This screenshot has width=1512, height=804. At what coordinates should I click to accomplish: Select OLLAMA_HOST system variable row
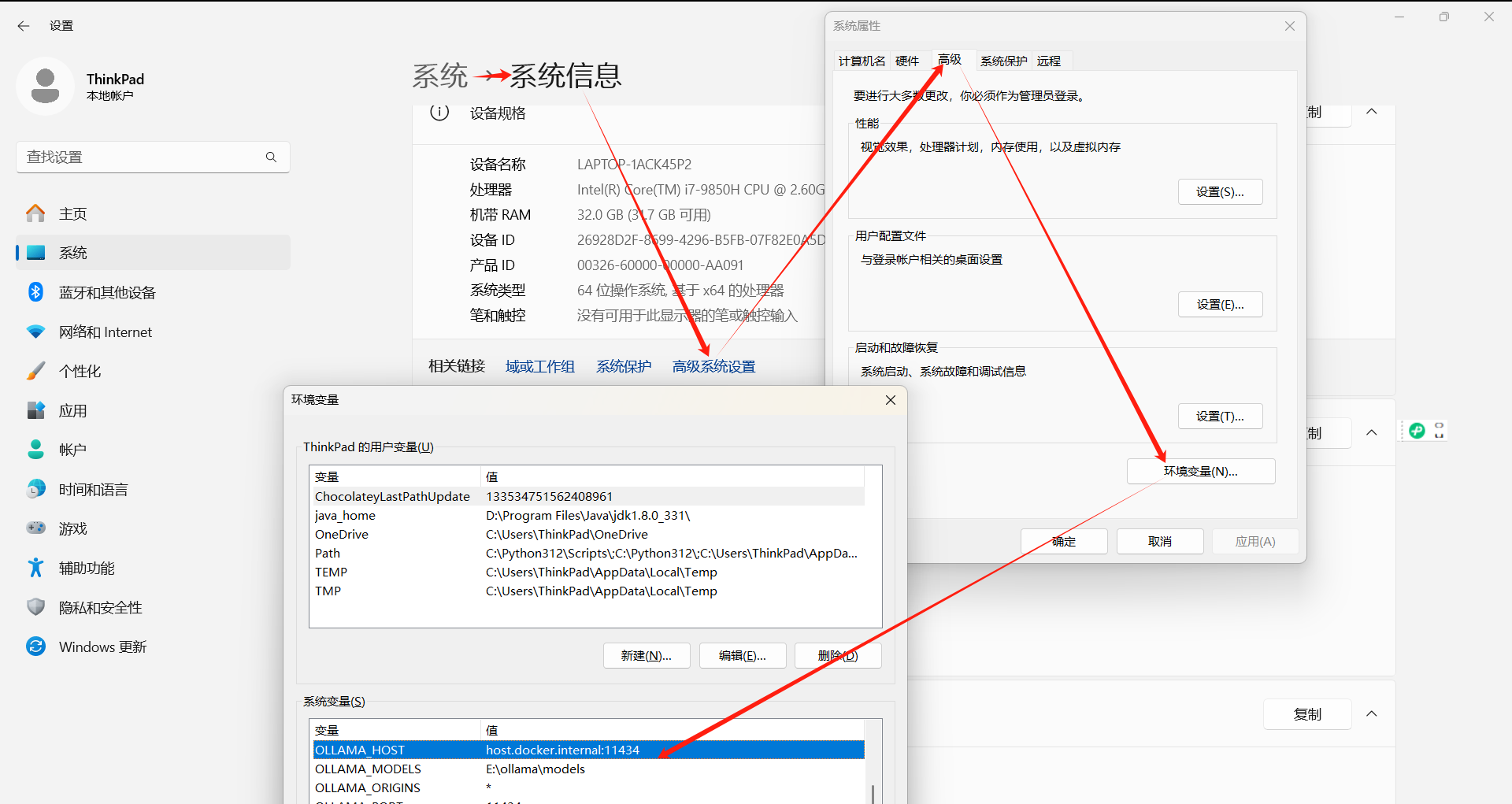pos(588,750)
